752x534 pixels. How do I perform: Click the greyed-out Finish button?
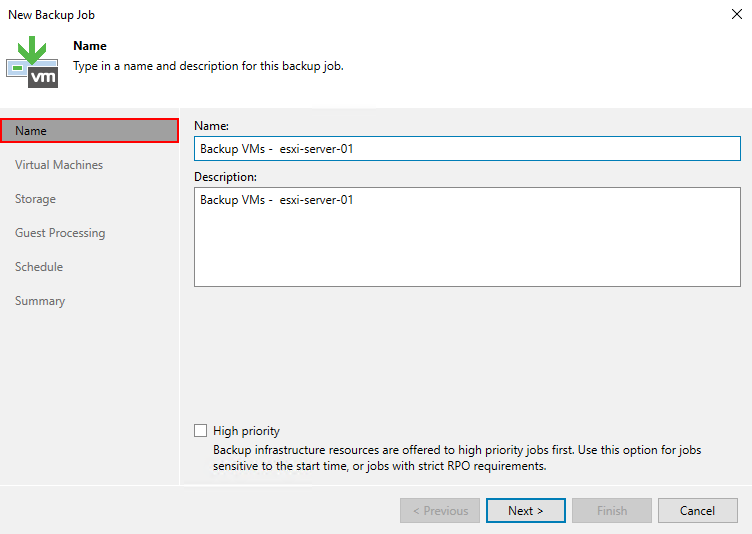[x=611, y=510]
